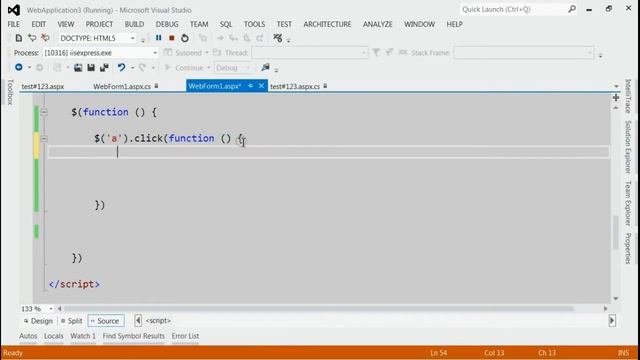
Task: Collapse the outer $(function block
Action: 44,112
